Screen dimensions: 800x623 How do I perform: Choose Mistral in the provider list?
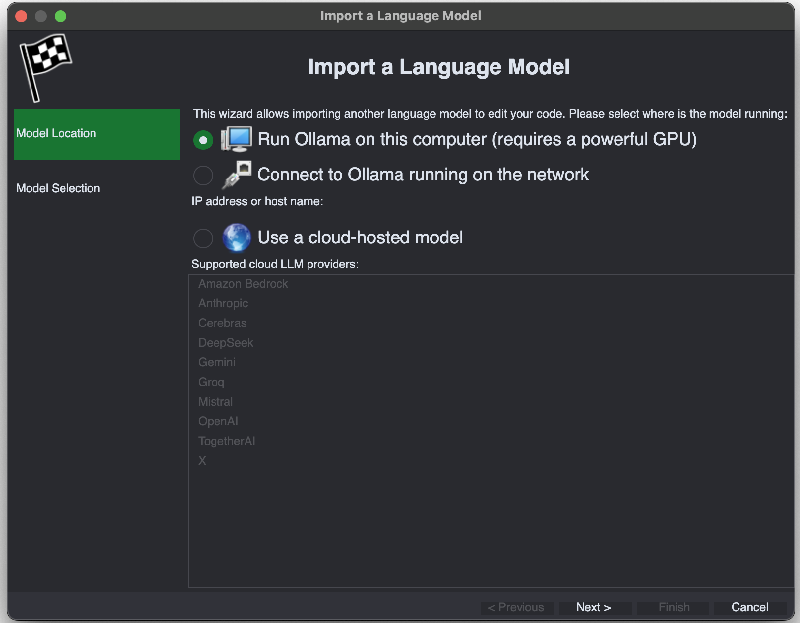tap(215, 402)
